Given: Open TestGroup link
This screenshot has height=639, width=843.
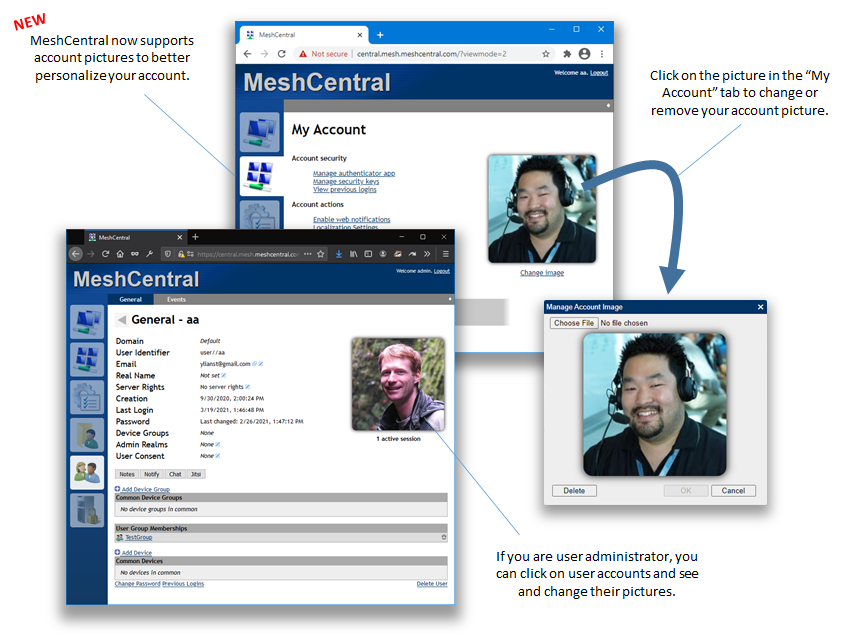Looking at the screenshot, I should click(139, 537).
